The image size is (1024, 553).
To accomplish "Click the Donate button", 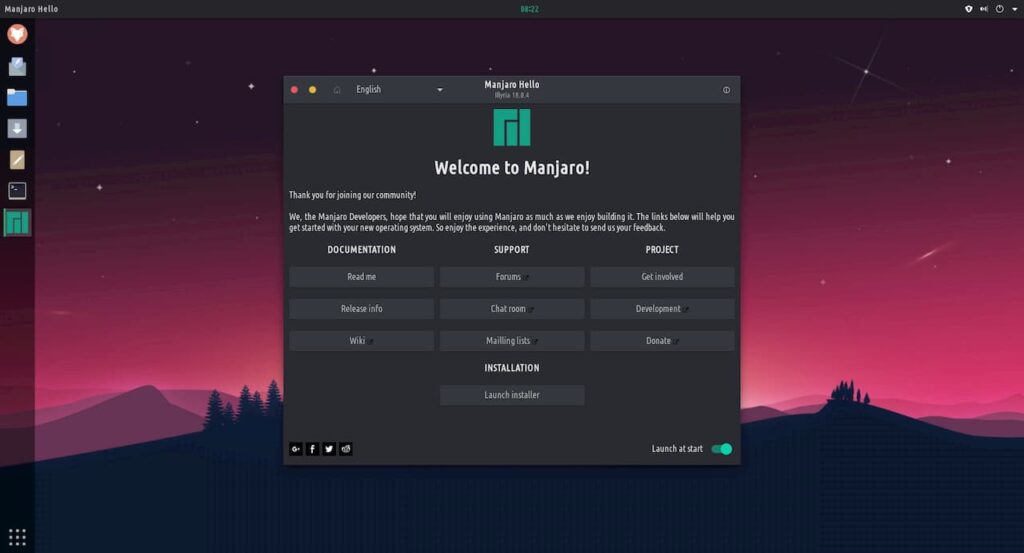I will tap(662, 341).
